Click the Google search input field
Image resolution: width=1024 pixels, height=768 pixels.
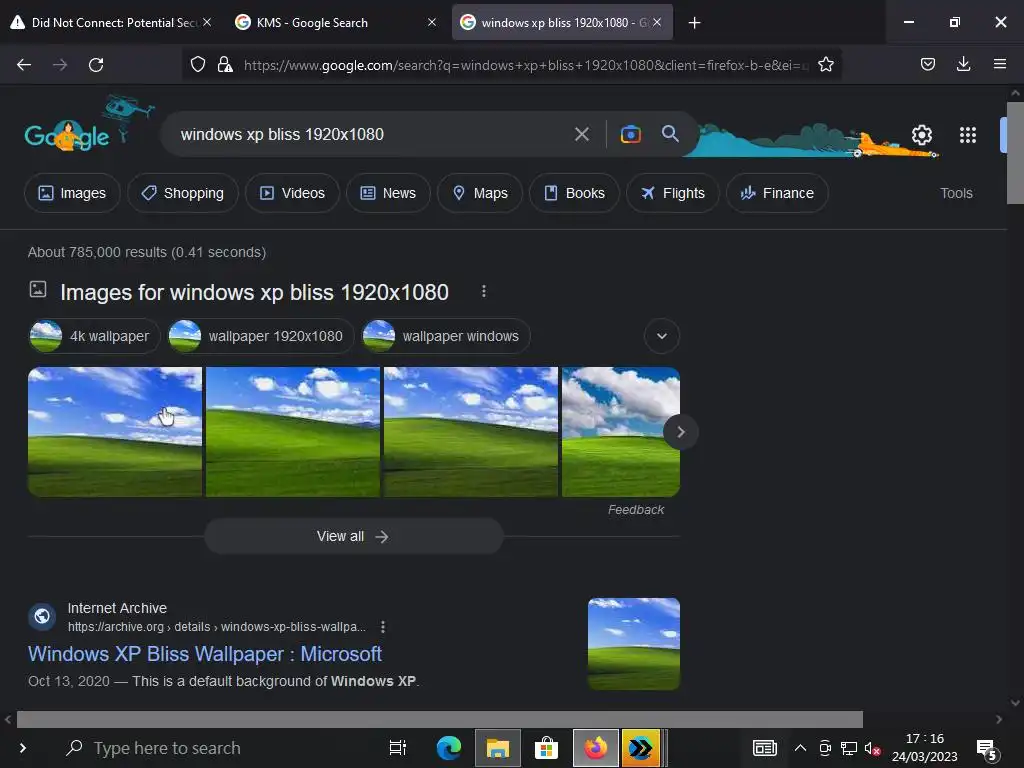pyautogui.click(x=372, y=135)
